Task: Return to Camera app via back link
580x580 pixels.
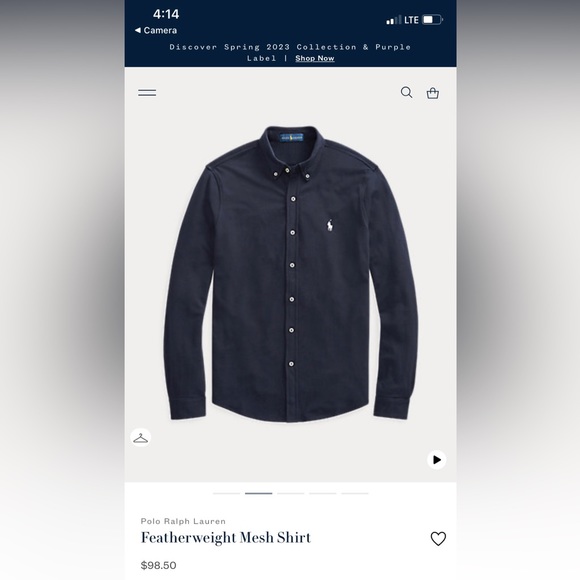Action: tap(156, 30)
